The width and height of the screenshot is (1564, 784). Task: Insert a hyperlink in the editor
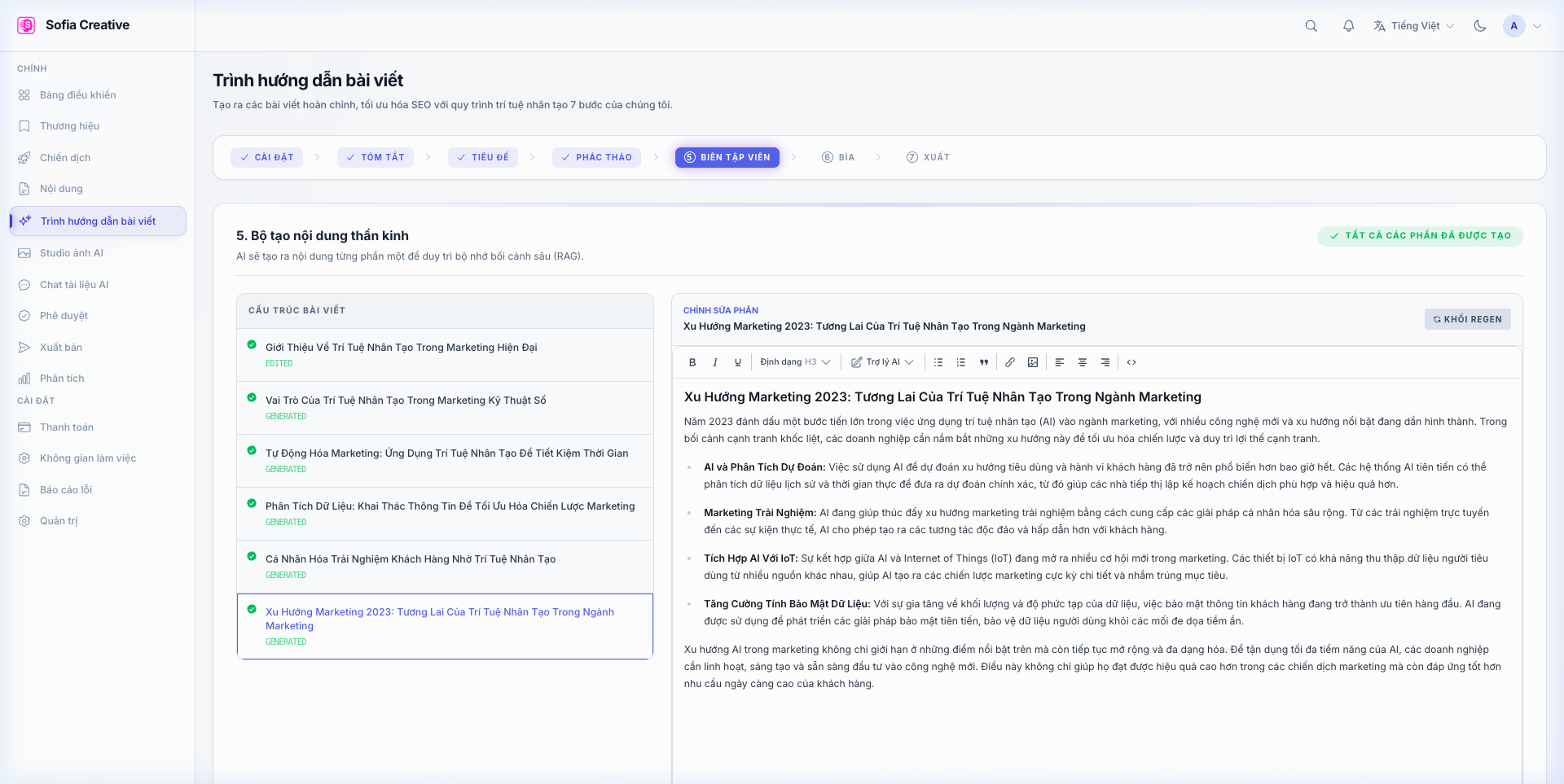(1010, 361)
